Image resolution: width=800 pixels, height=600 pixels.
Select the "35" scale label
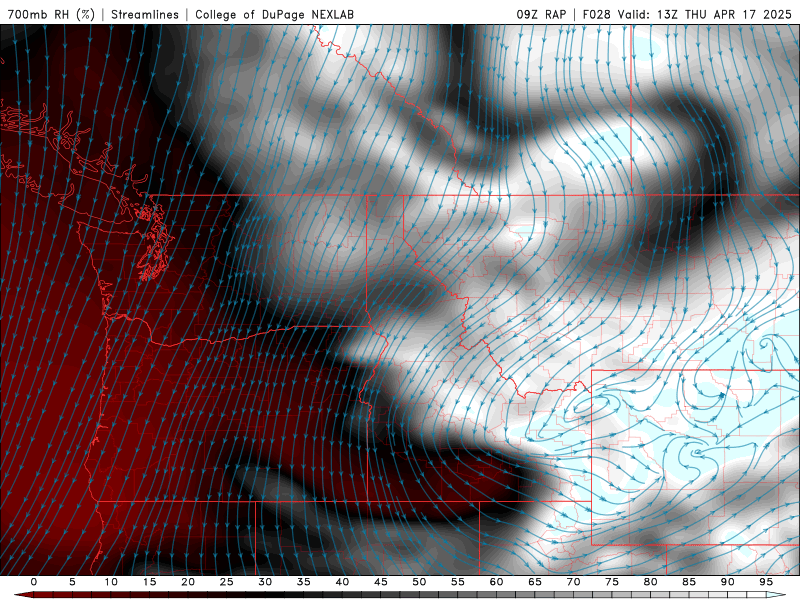[304, 582]
